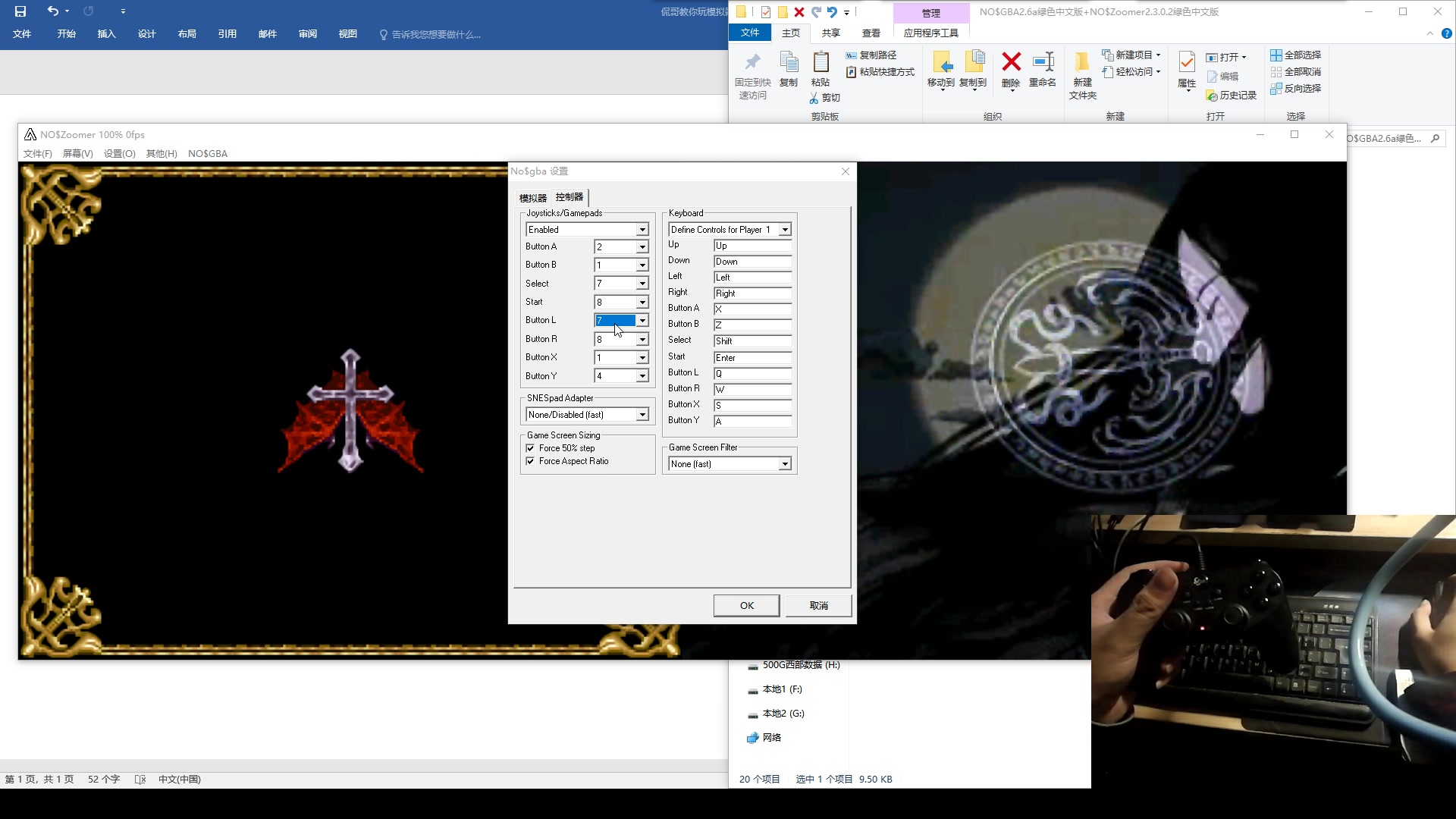1456x819 pixels.
Task: Click the Select All icon in the ribbon
Action: click(x=1276, y=55)
